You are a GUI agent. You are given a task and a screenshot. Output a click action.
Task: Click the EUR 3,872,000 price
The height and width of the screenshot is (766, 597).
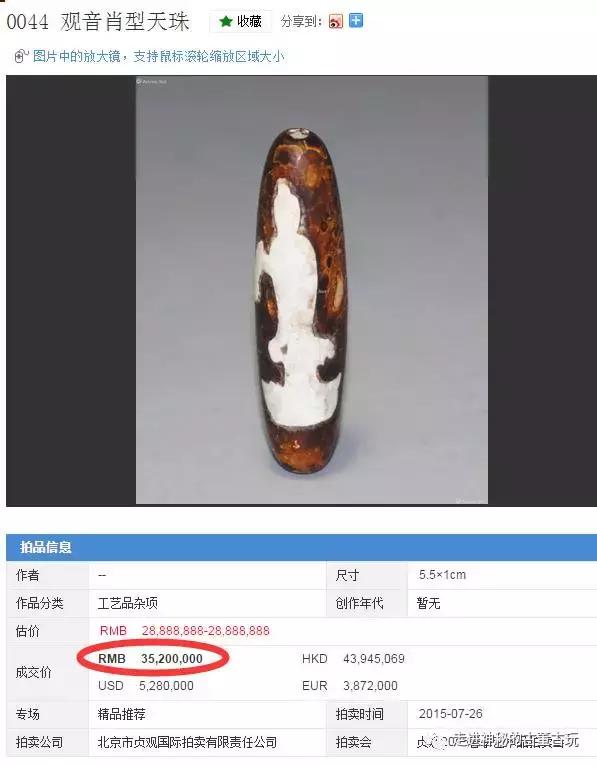[350, 686]
